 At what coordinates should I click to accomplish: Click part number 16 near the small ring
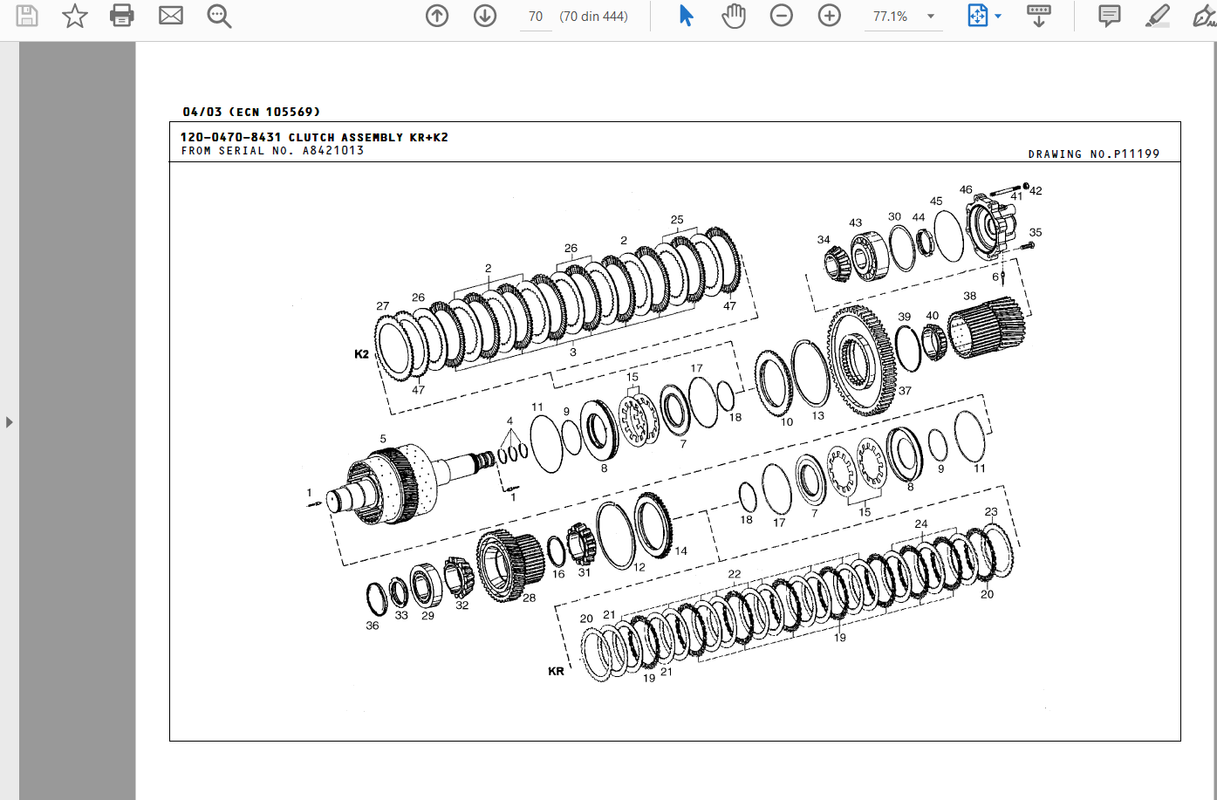coord(558,574)
